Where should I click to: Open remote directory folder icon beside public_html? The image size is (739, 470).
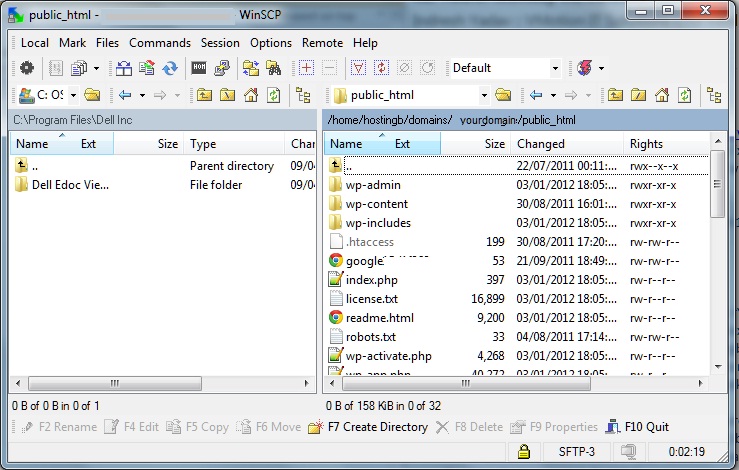tap(503, 95)
